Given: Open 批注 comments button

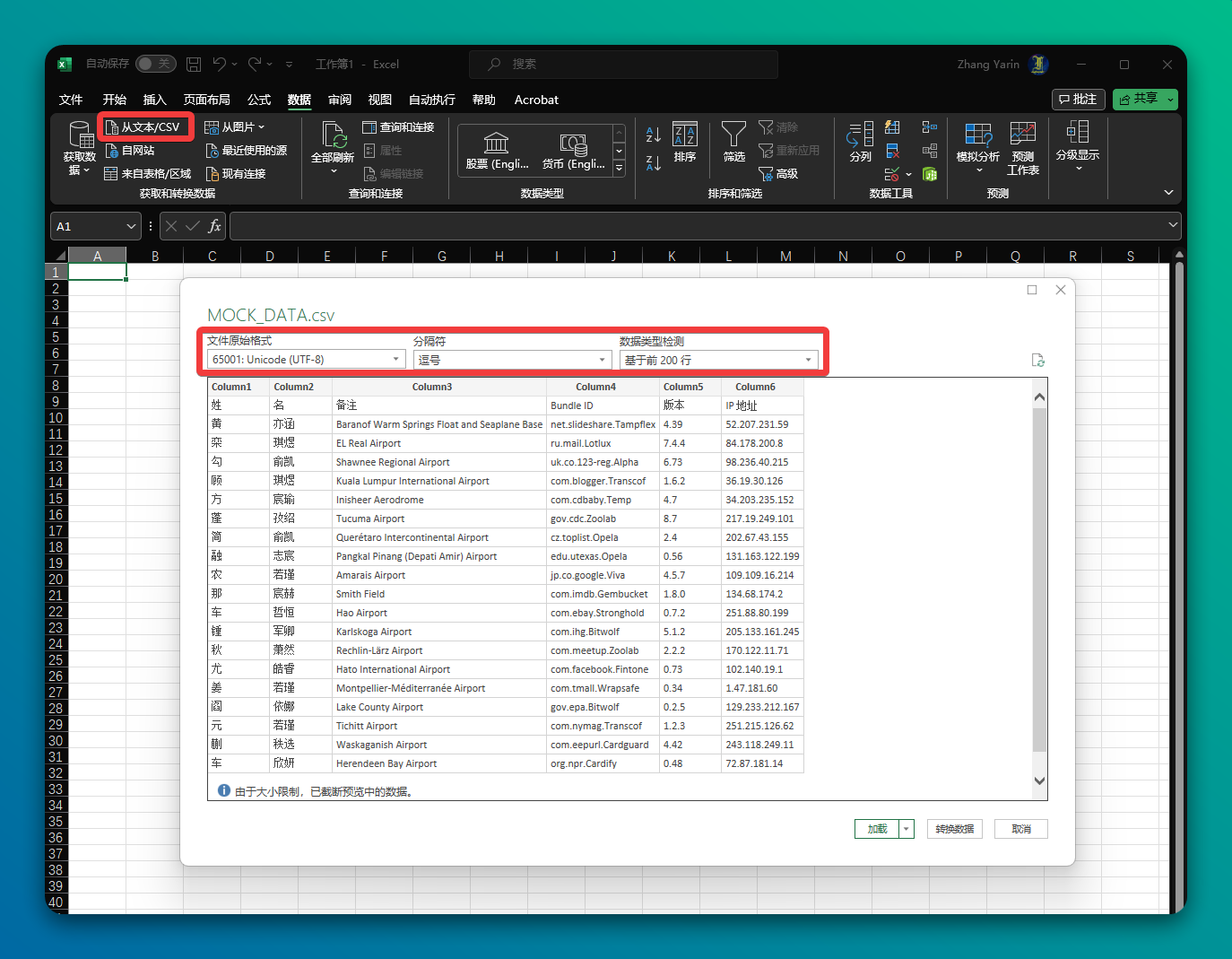Looking at the screenshot, I should [x=1078, y=99].
